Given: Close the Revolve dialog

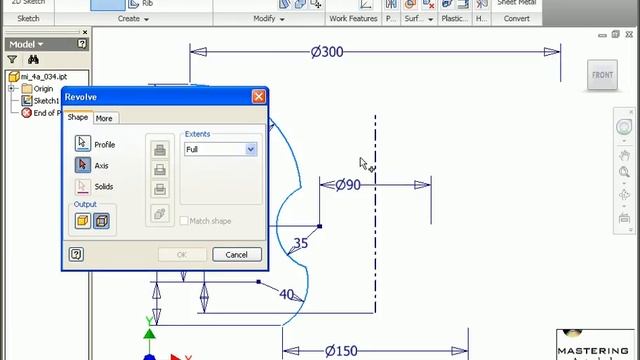Looking at the screenshot, I should click(258, 97).
